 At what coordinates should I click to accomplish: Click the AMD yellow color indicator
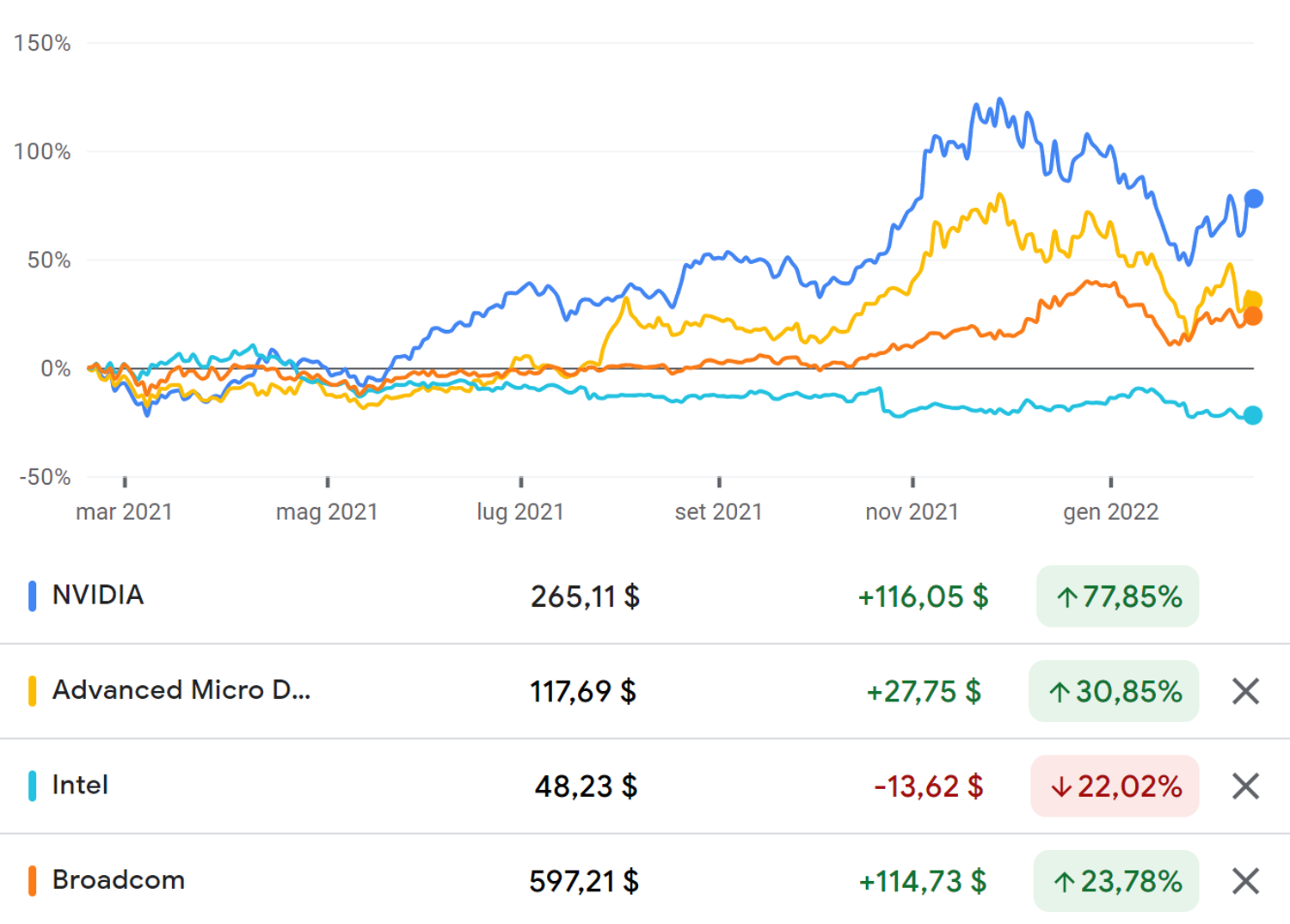click(x=32, y=691)
